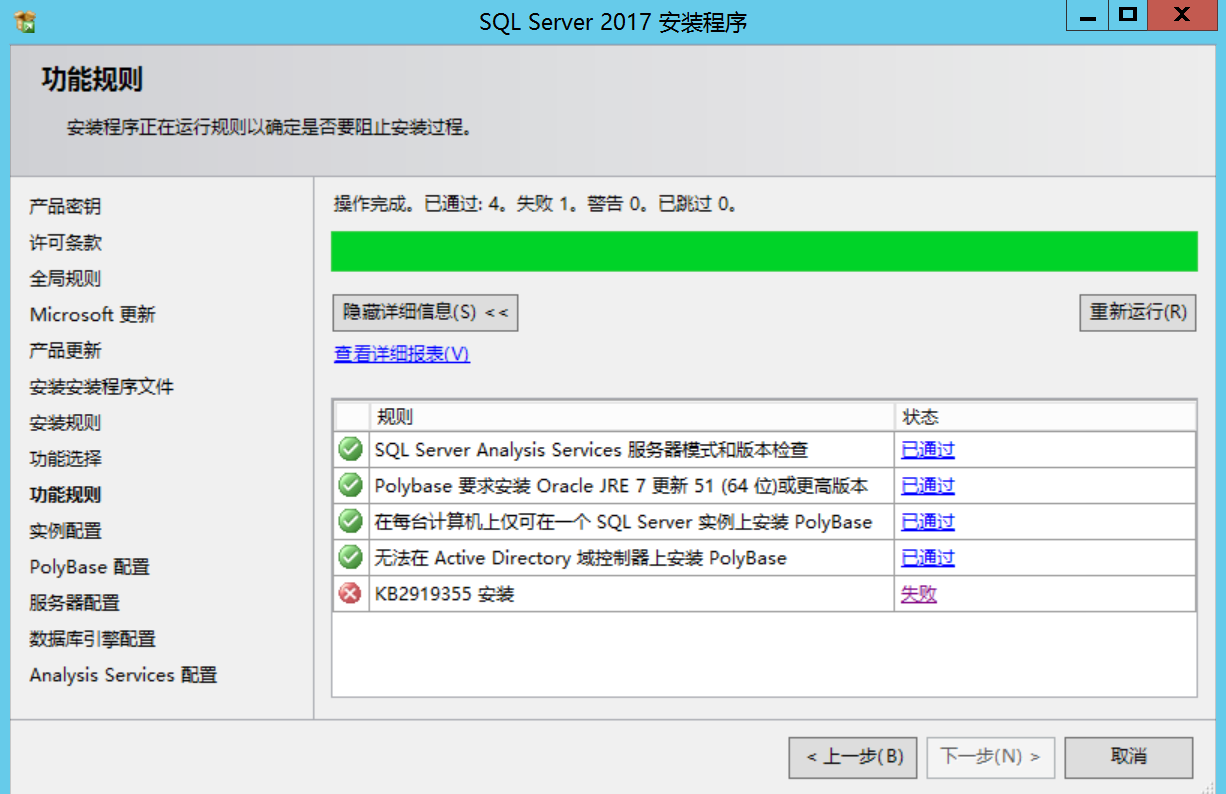
Task: Select 数据库引擎配置 step in sidebar
Action: (93, 639)
